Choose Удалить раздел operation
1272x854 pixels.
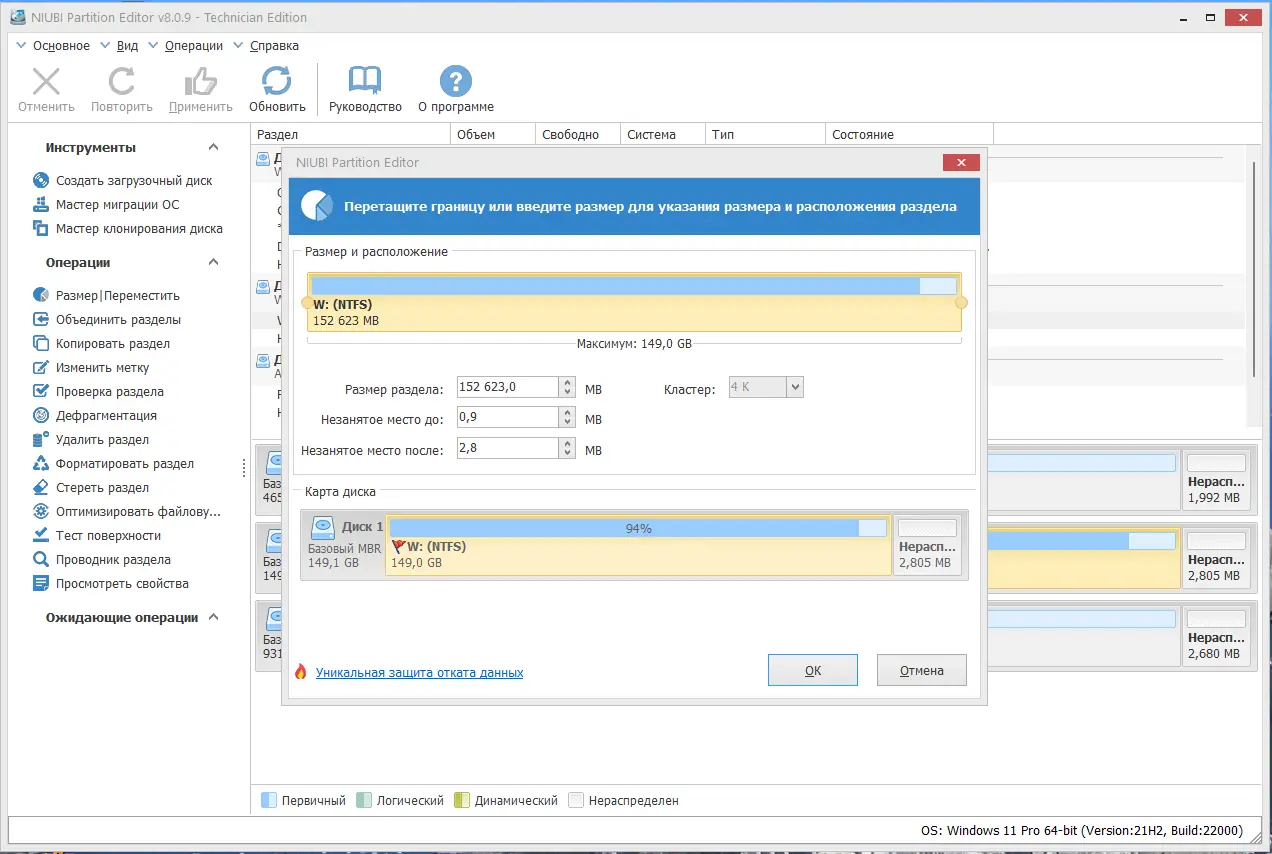pyautogui.click(x=102, y=440)
